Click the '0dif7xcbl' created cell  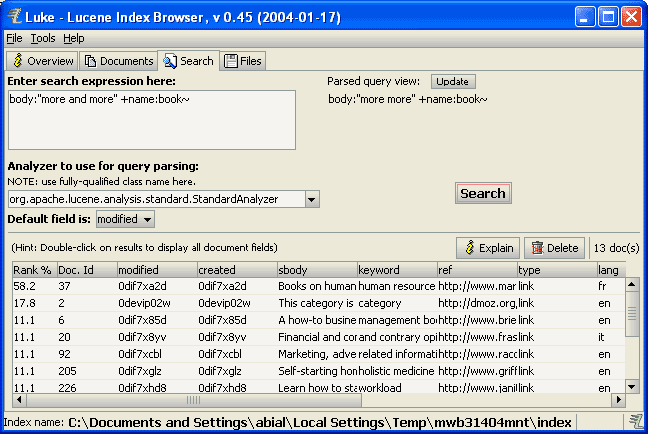click(237, 354)
